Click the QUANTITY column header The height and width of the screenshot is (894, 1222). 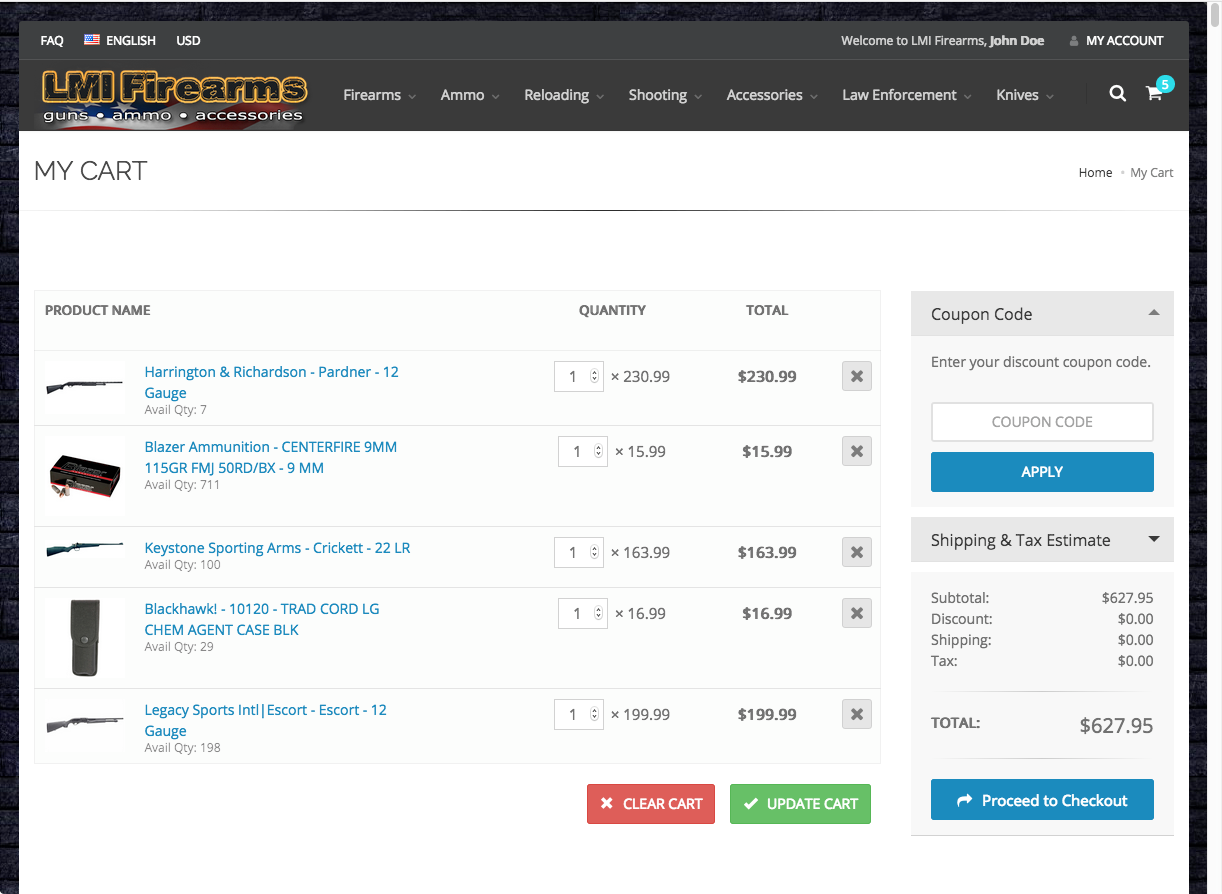coord(612,310)
